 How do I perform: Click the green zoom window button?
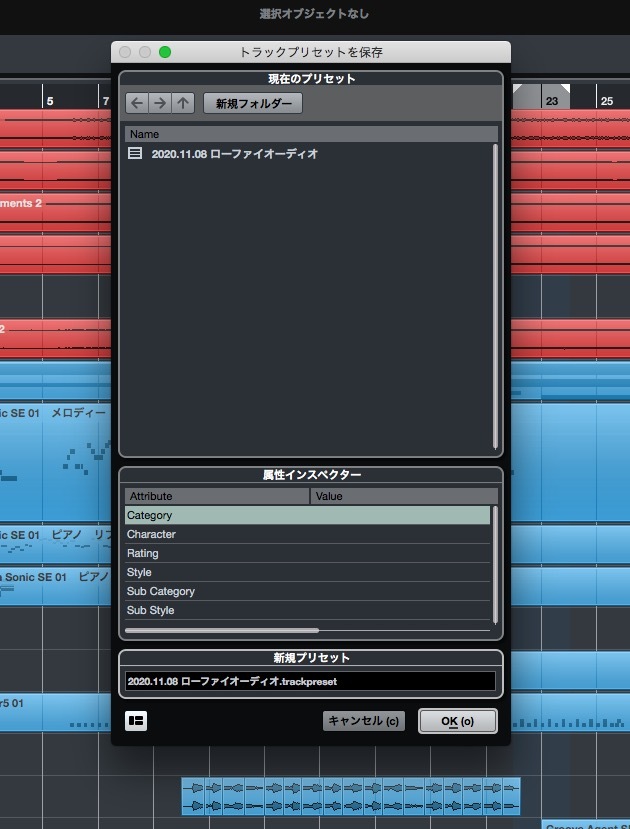click(165, 51)
